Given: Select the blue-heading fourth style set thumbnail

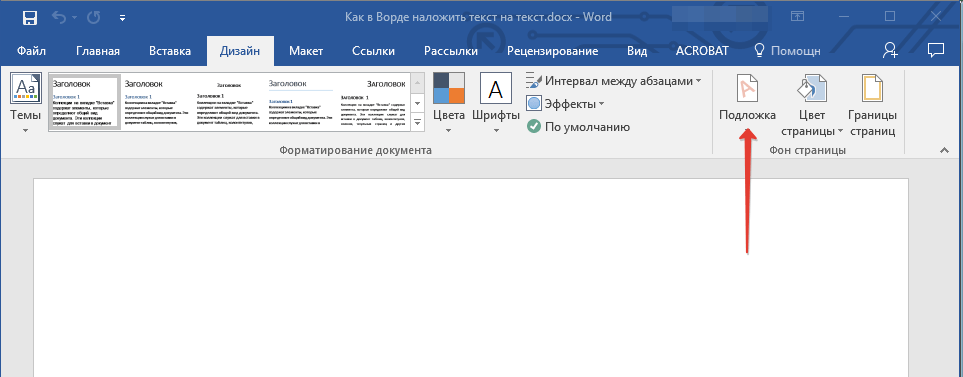Looking at the screenshot, I should tap(300, 102).
